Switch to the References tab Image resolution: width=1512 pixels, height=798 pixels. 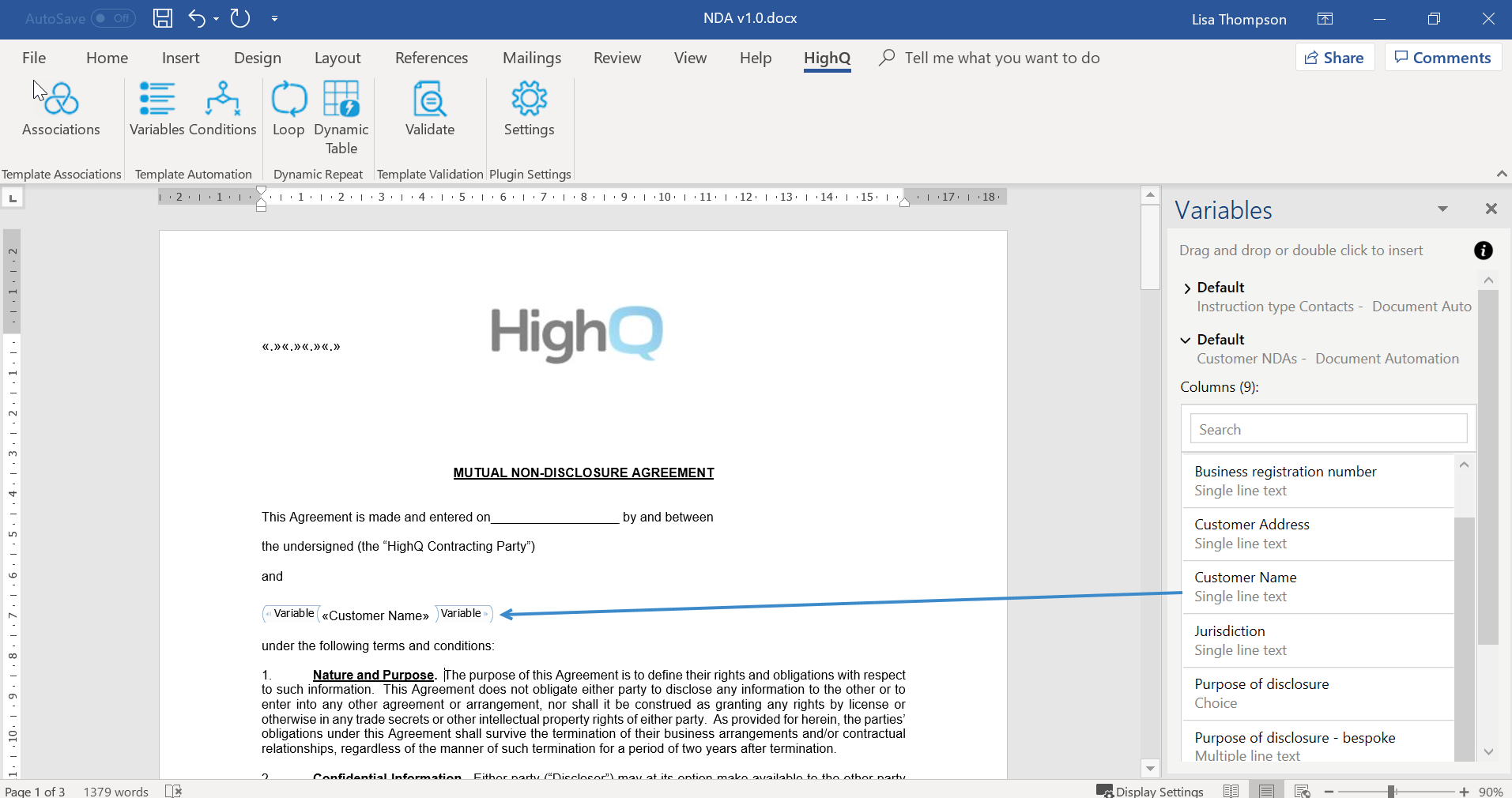pyautogui.click(x=432, y=58)
